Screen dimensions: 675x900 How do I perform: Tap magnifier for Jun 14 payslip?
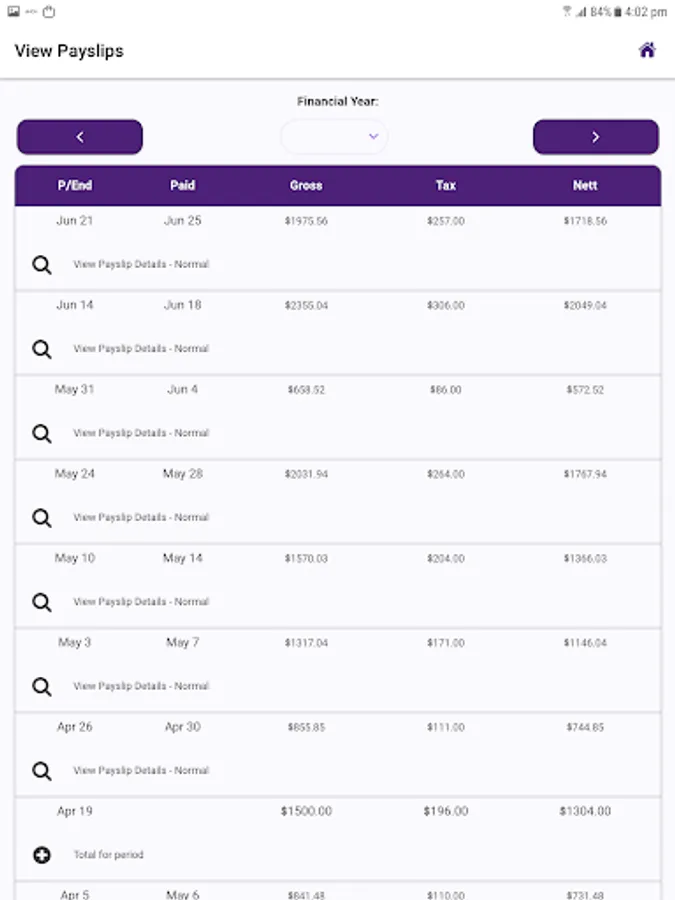pos(42,349)
